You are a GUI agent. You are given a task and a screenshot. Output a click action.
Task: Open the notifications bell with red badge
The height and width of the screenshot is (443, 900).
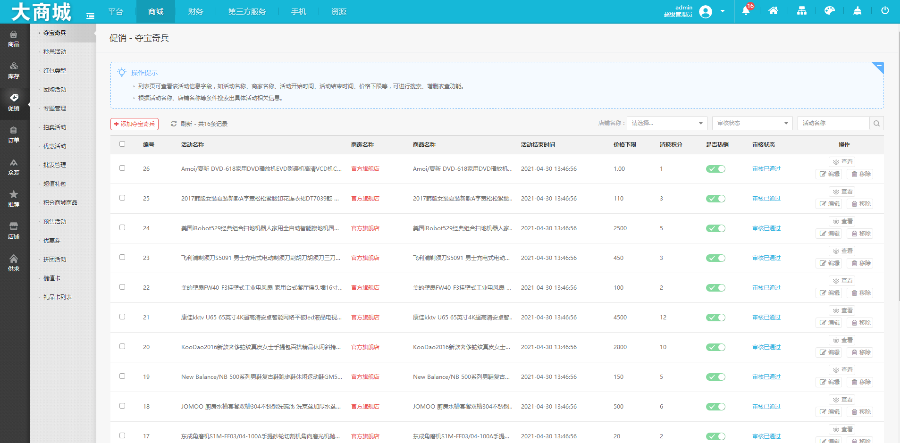(746, 10)
